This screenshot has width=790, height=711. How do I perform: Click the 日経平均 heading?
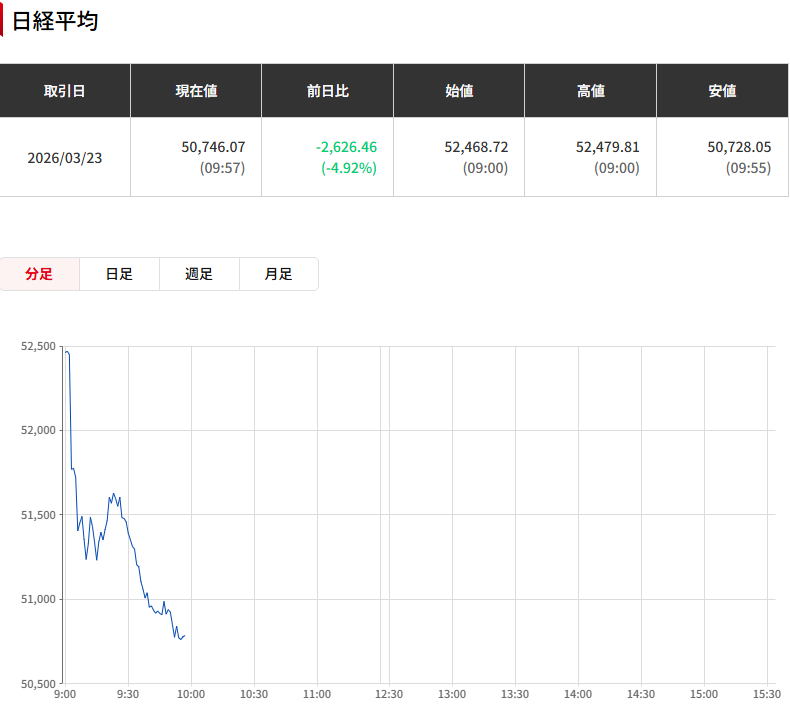coord(55,21)
